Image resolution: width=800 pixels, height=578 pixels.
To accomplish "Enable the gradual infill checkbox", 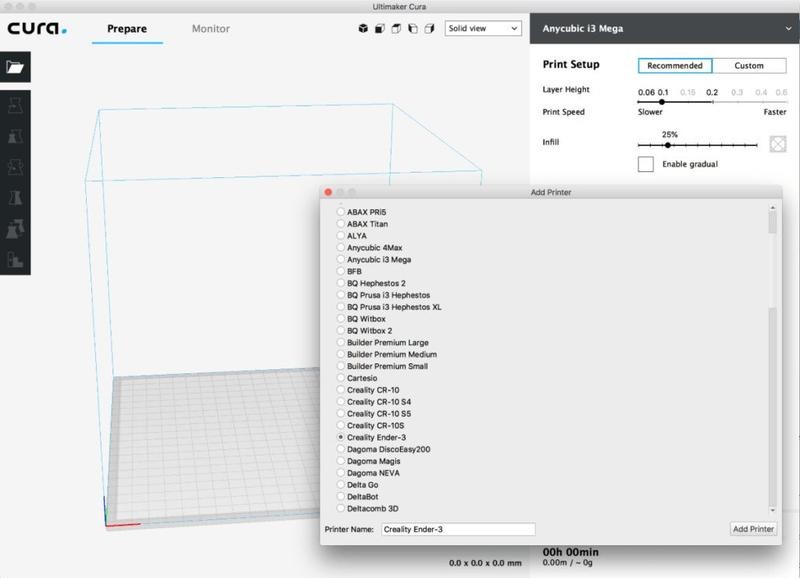I will click(646, 164).
